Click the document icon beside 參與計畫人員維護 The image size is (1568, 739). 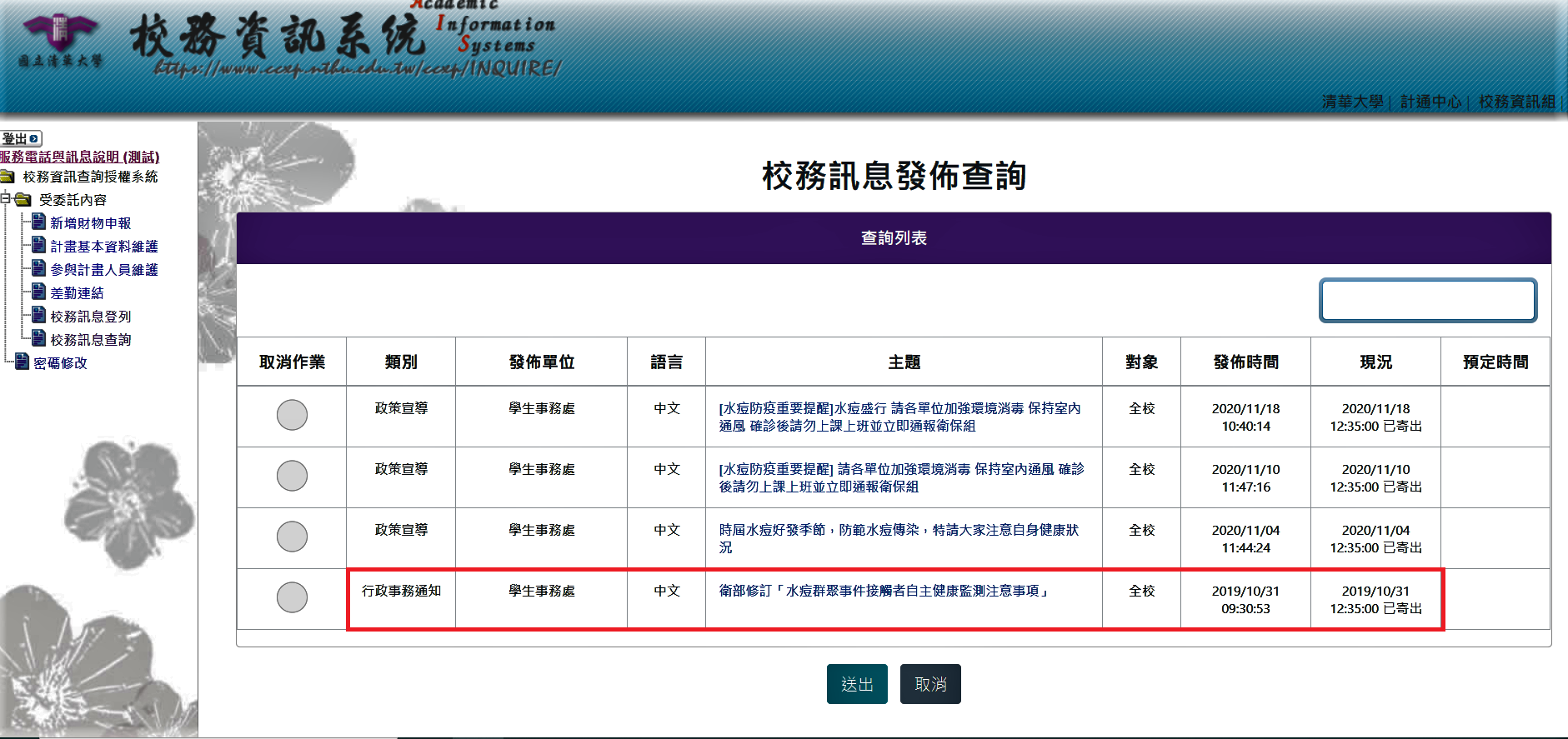pos(38,268)
